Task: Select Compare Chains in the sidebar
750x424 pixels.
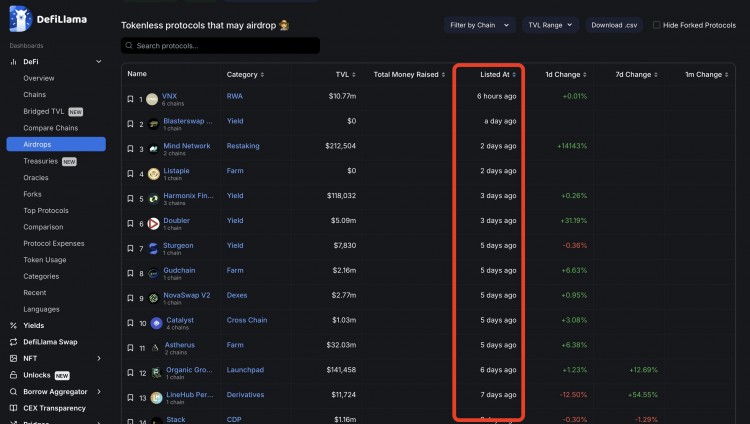Action: tap(51, 128)
